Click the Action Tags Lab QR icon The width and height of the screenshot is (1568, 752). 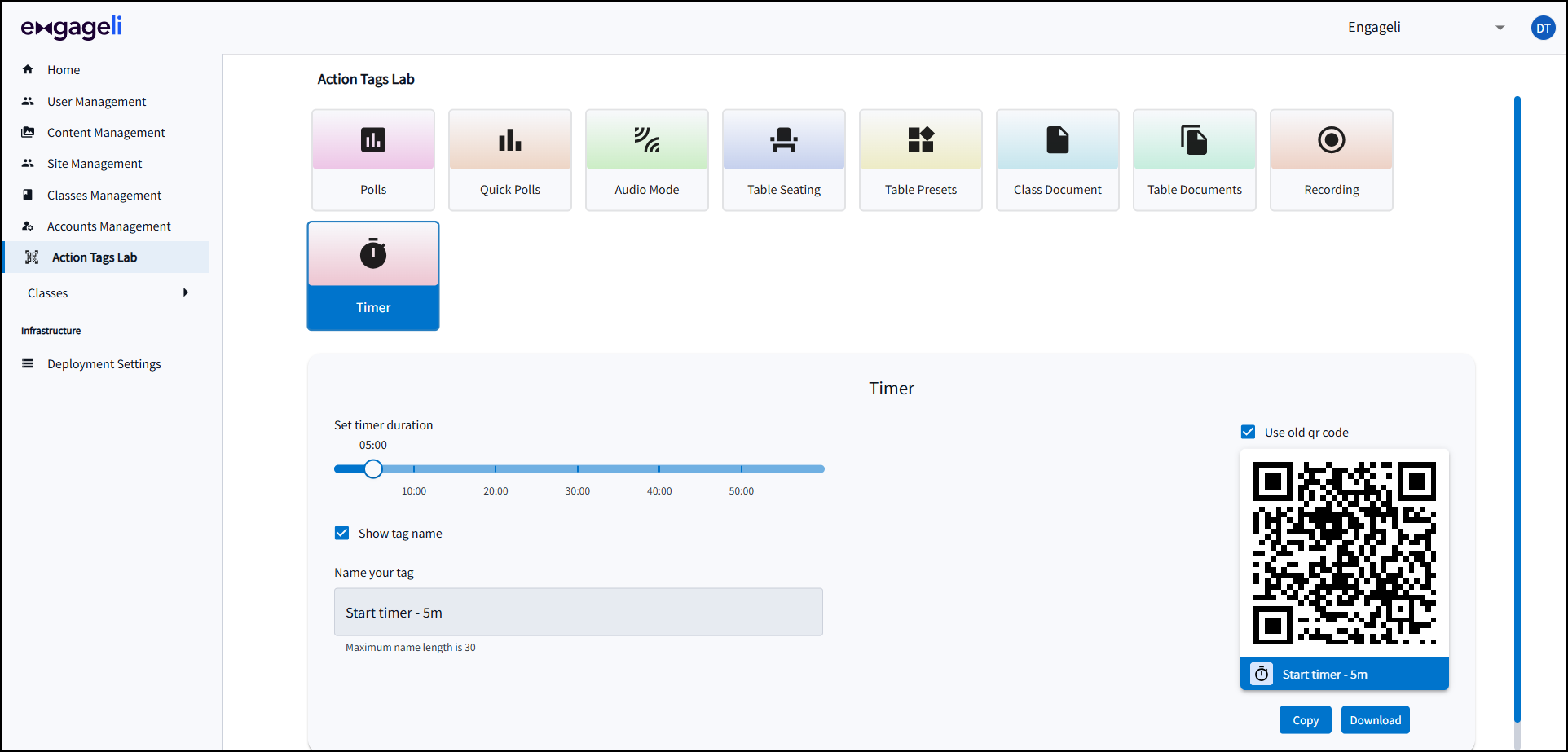32,257
